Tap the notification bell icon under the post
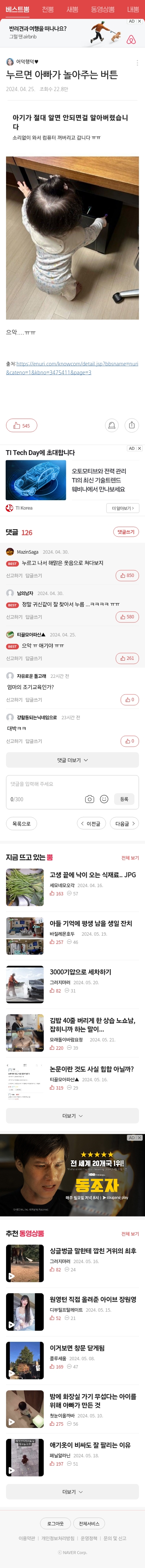This screenshot has height=1568, width=145. 111,425
